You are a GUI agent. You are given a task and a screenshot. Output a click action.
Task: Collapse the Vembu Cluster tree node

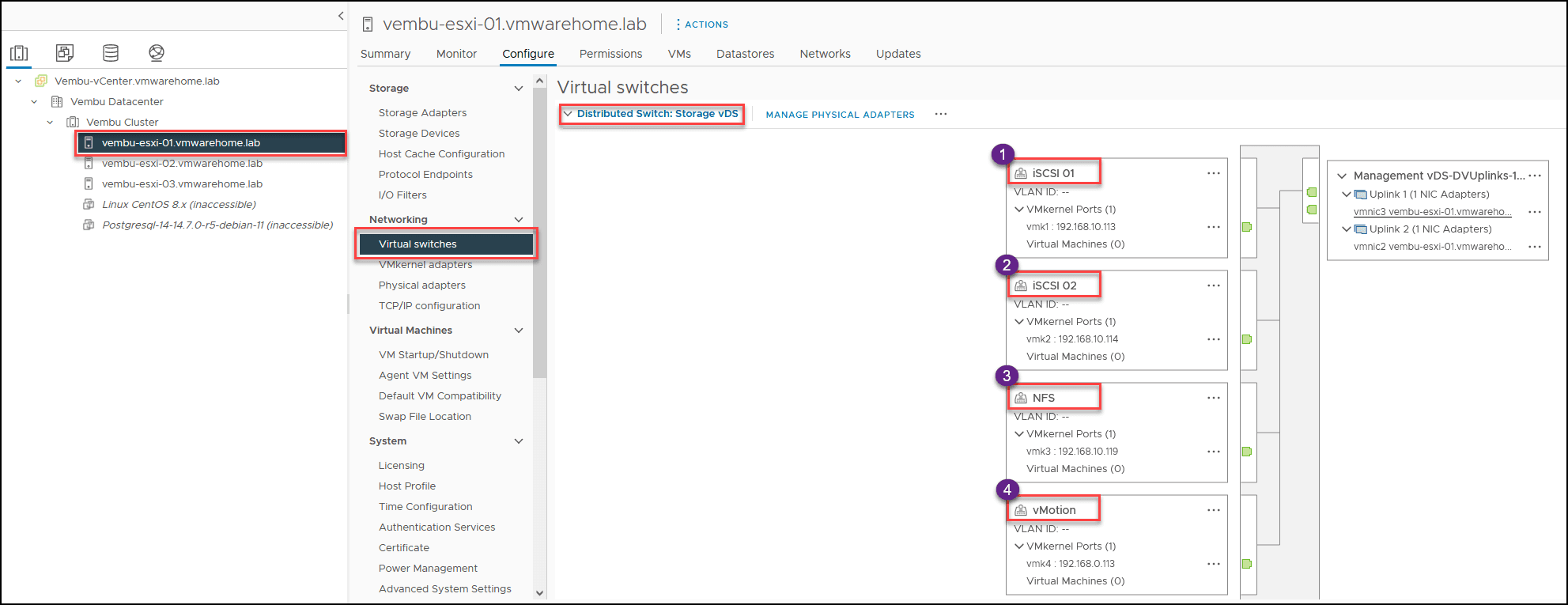50,122
